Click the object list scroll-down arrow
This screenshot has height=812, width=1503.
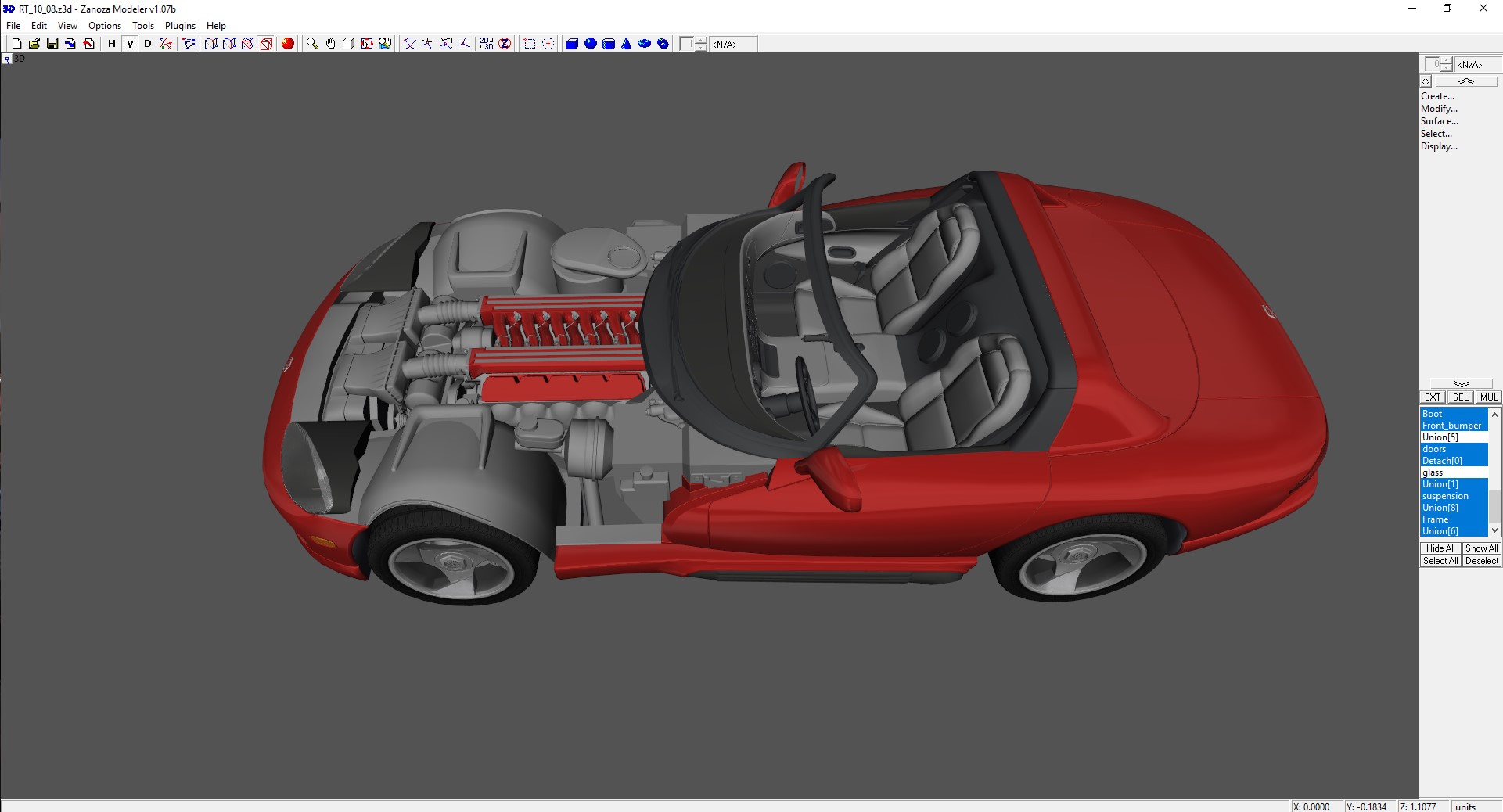click(1494, 530)
